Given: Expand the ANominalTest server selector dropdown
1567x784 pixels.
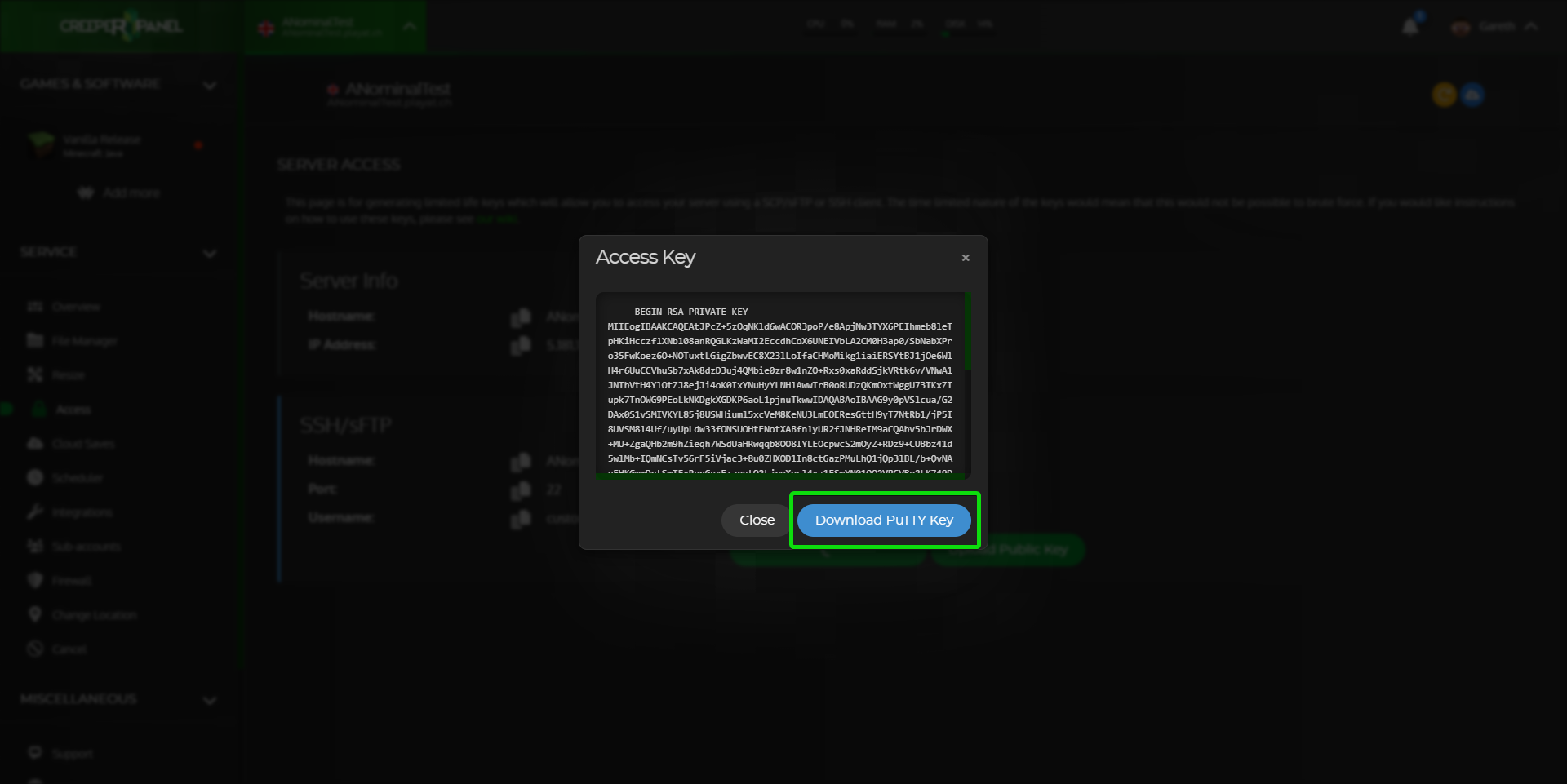Looking at the screenshot, I should click(410, 26).
